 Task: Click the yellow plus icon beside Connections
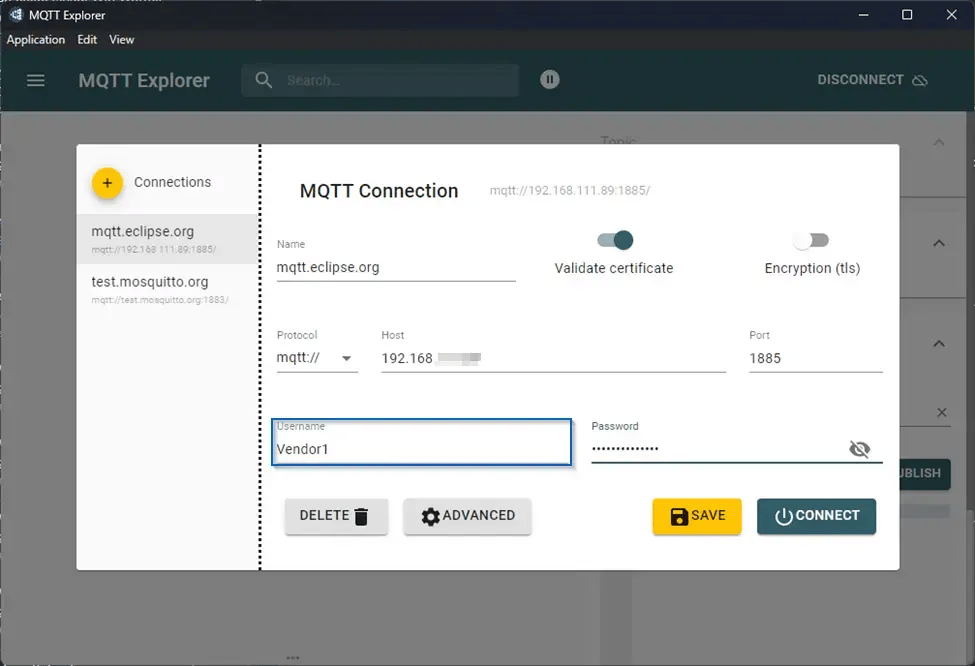(x=107, y=183)
